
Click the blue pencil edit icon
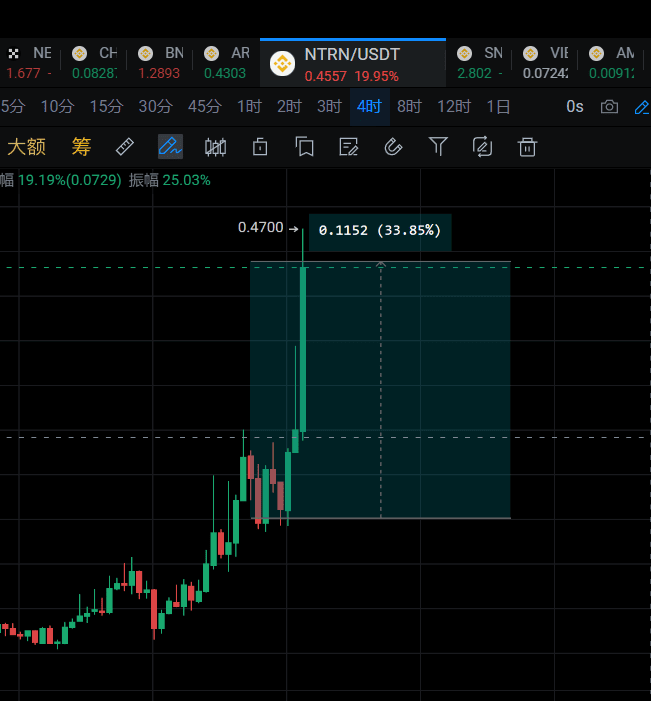(x=643, y=107)
